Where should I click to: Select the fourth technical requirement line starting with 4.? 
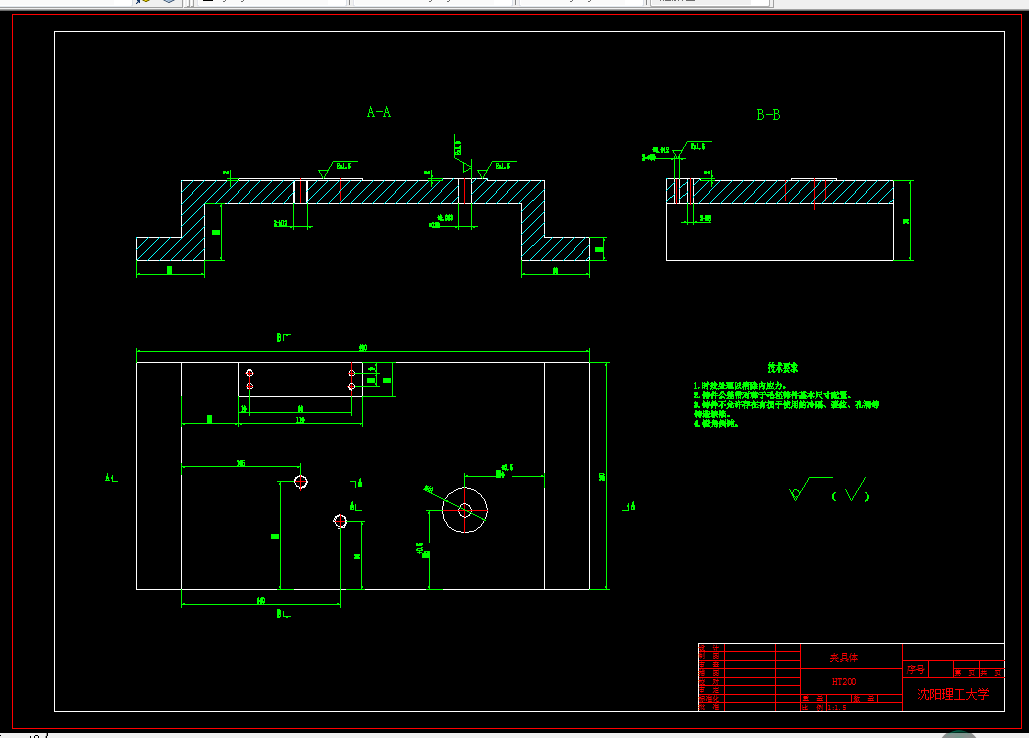pos(716,424)
